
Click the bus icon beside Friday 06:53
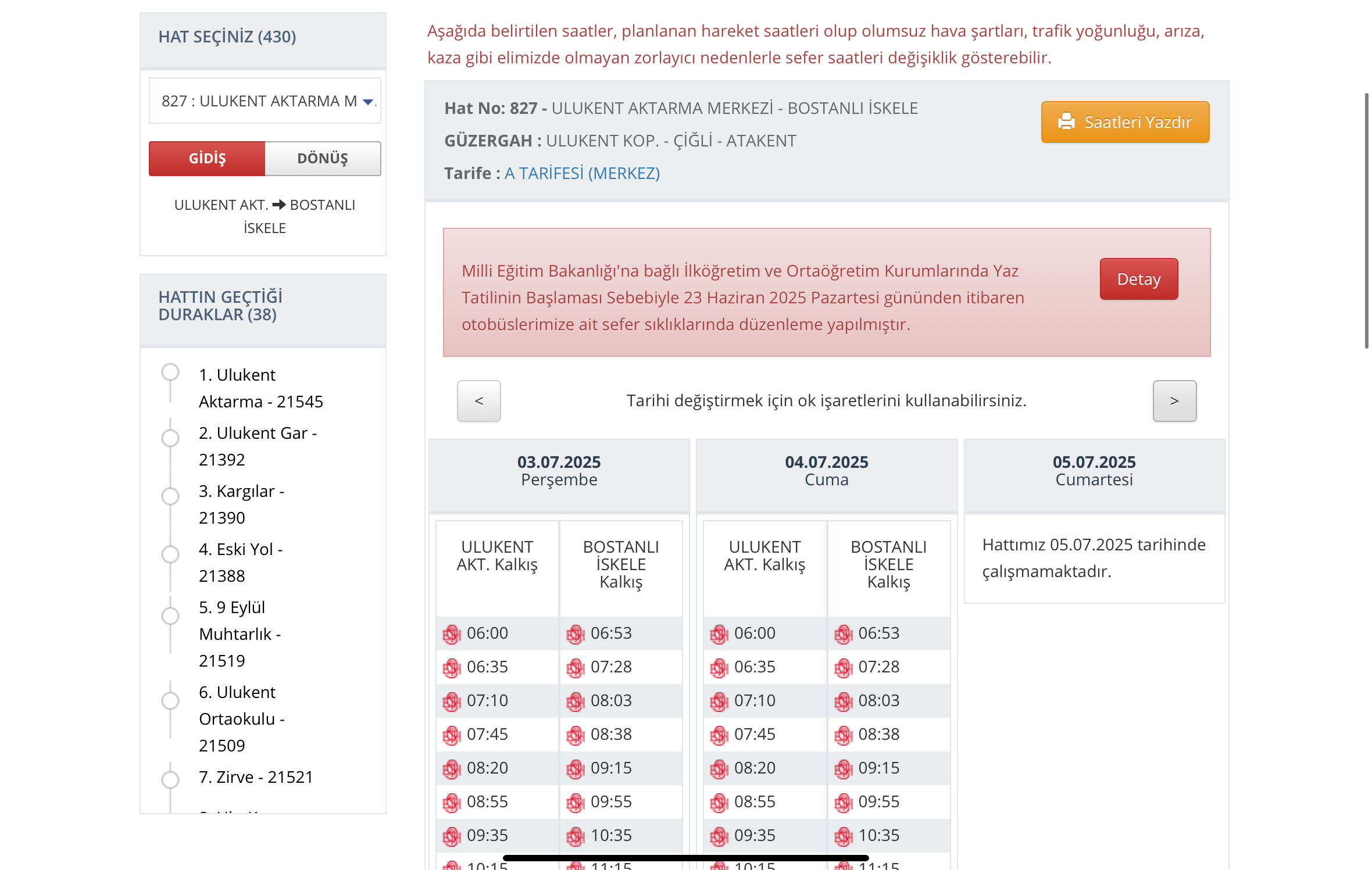point(844,634)
